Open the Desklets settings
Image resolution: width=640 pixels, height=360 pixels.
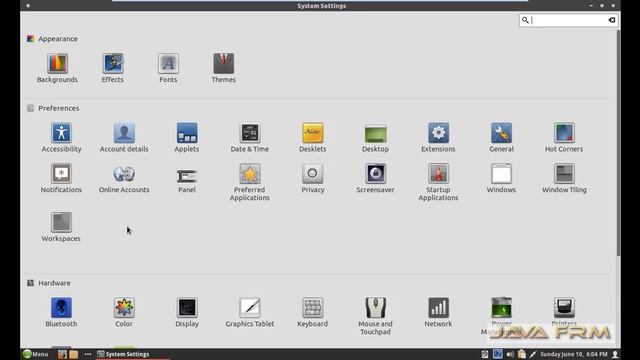313,138
